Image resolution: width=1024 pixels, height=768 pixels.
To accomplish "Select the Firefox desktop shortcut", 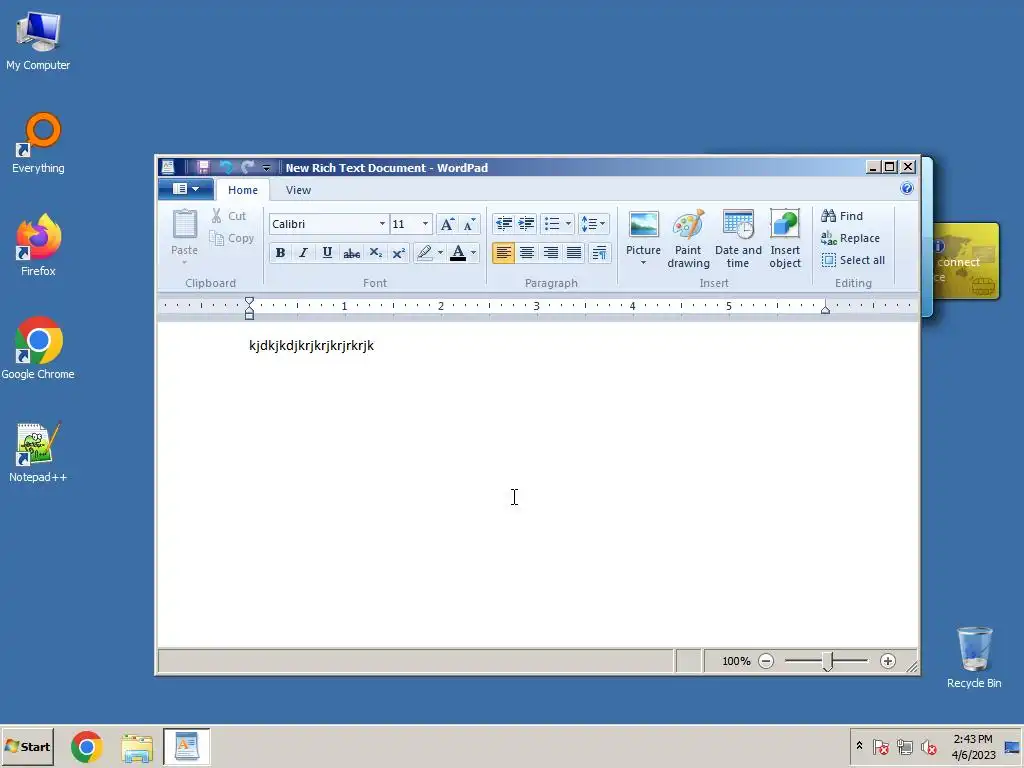I will (38, 246).
